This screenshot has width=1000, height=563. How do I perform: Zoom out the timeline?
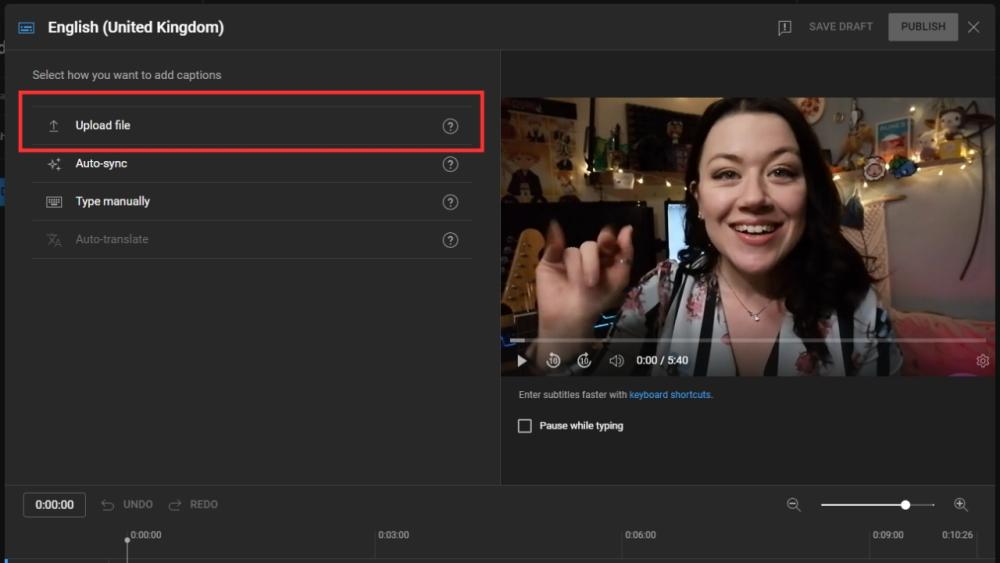(x=793, y=505)
